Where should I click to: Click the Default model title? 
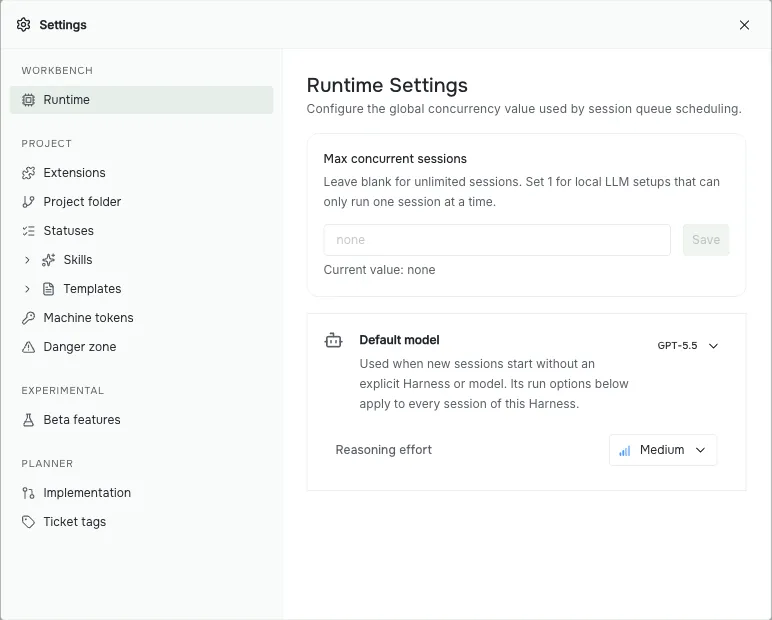[399, 340]
